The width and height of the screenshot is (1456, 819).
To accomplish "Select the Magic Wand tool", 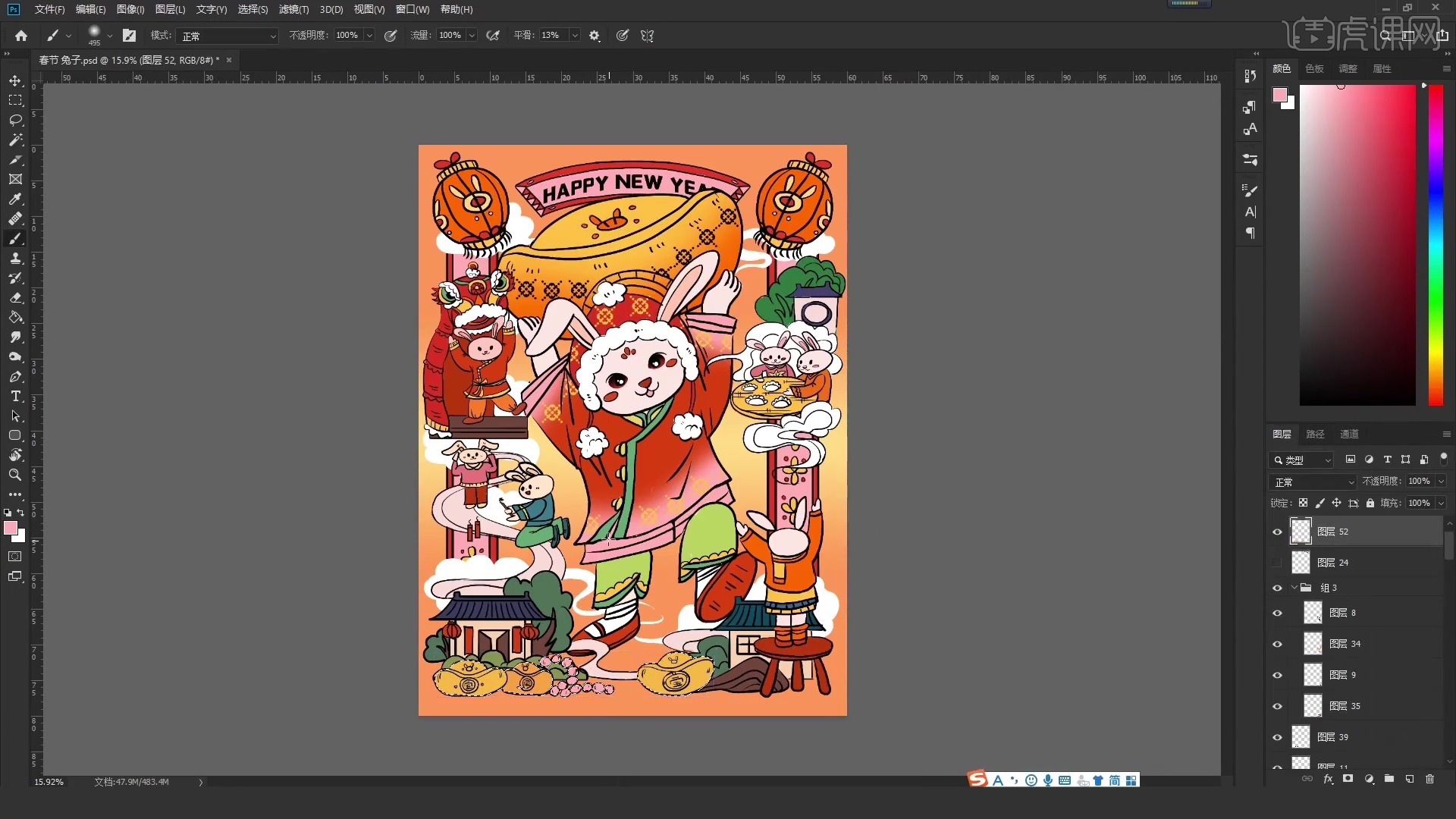I will 15,140.
